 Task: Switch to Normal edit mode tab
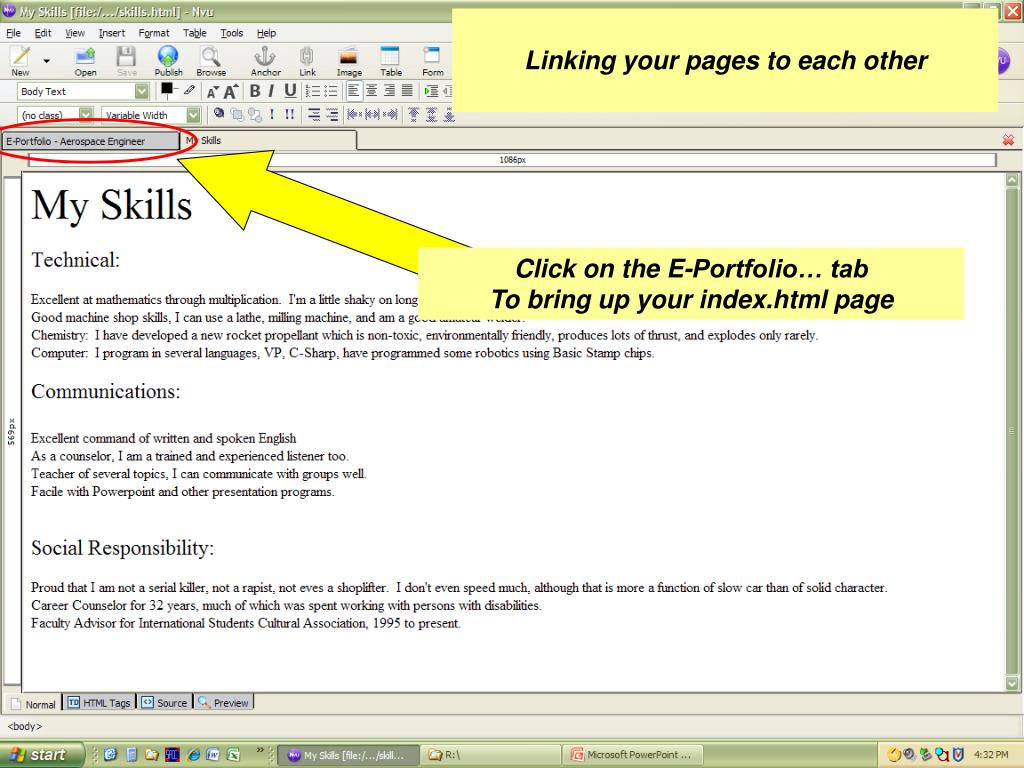pyautogui.click(x=33, y=703)
